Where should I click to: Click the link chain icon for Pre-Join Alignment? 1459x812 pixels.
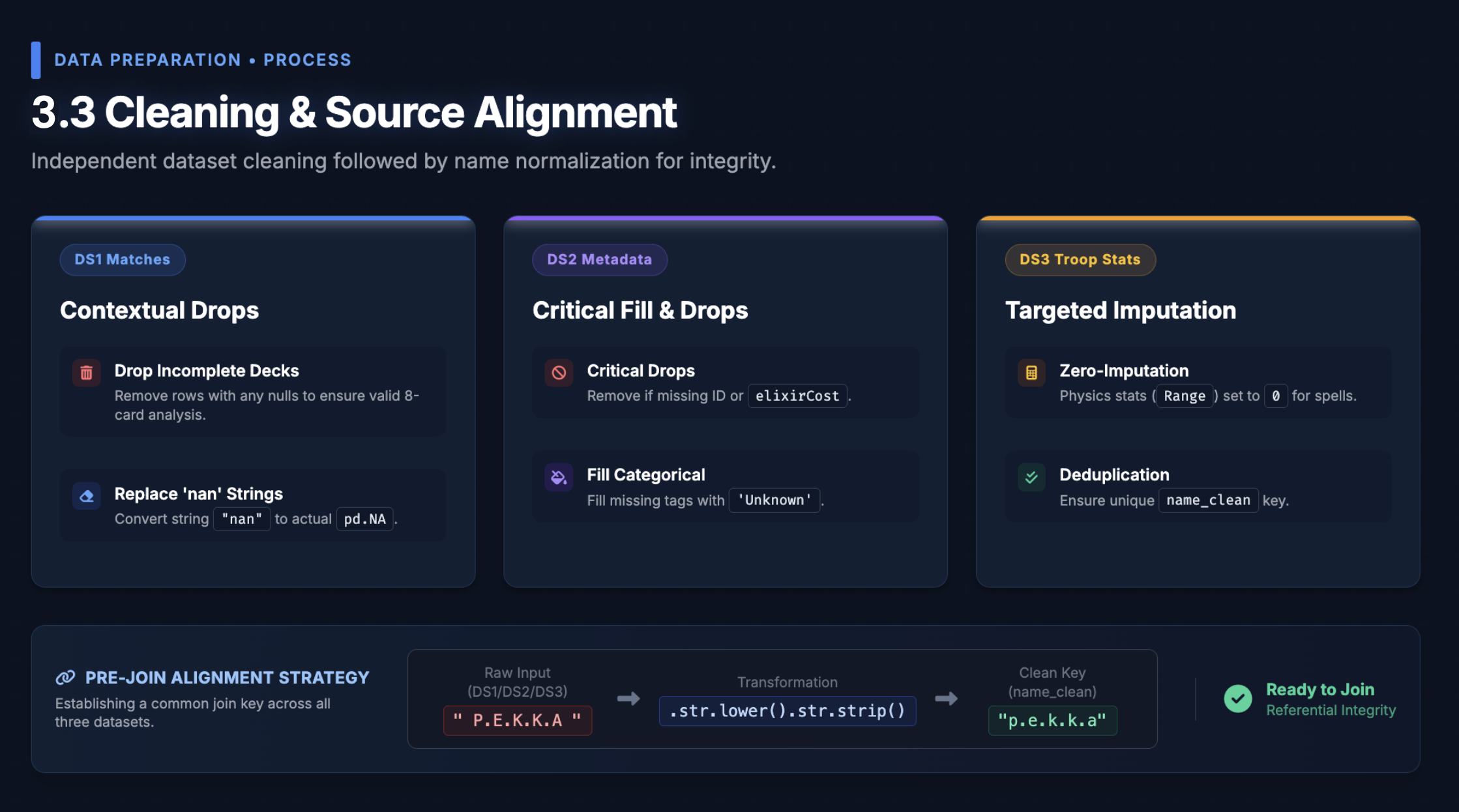coord(65,678)
